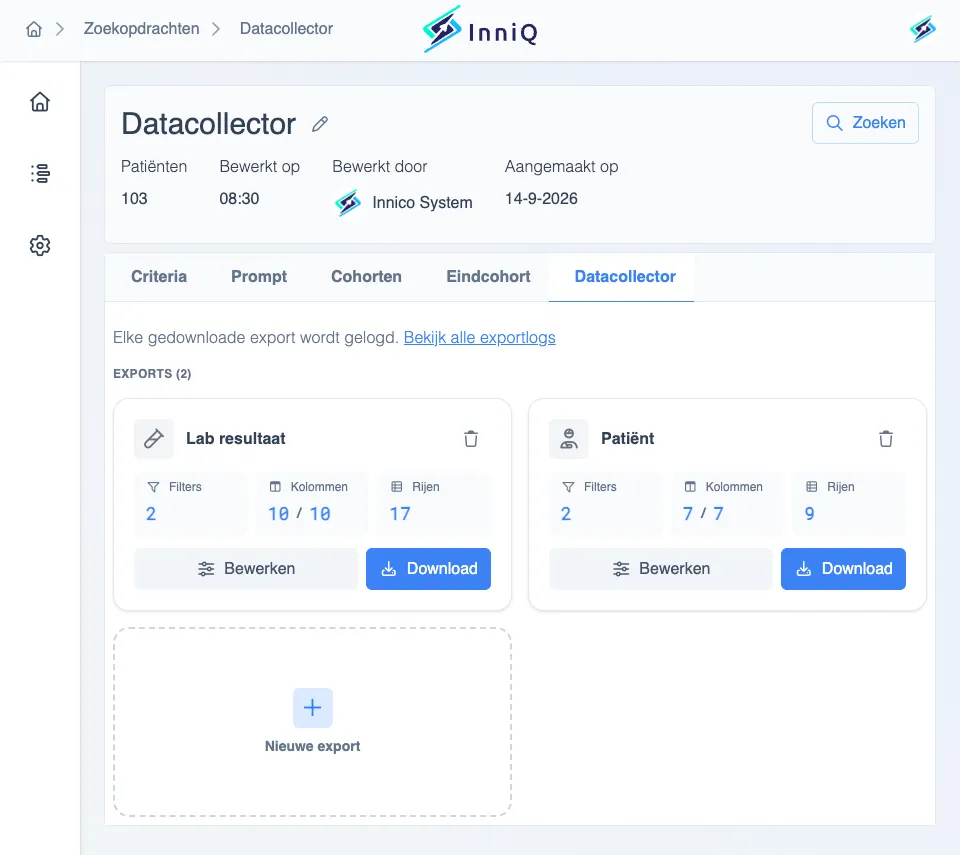Open the Eindcohort tab
The image size is (960, 855).
489,277
